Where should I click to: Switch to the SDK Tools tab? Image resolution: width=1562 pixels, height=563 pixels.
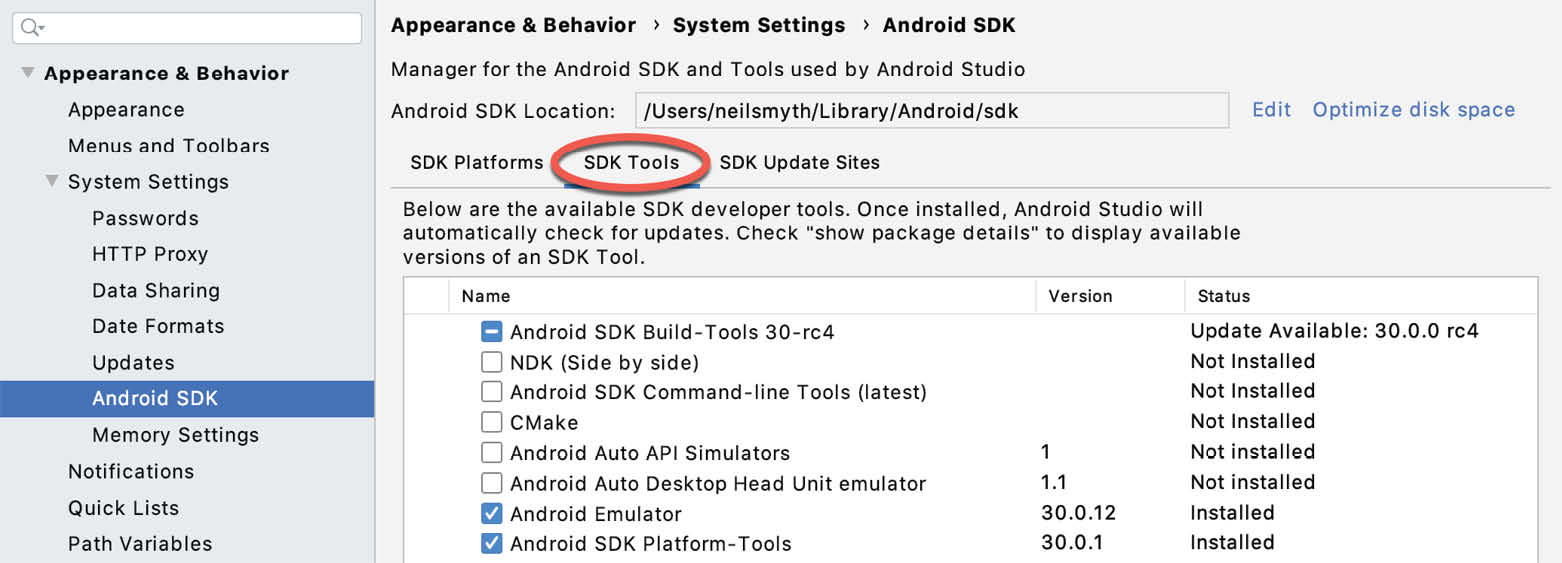pos(631,162)
